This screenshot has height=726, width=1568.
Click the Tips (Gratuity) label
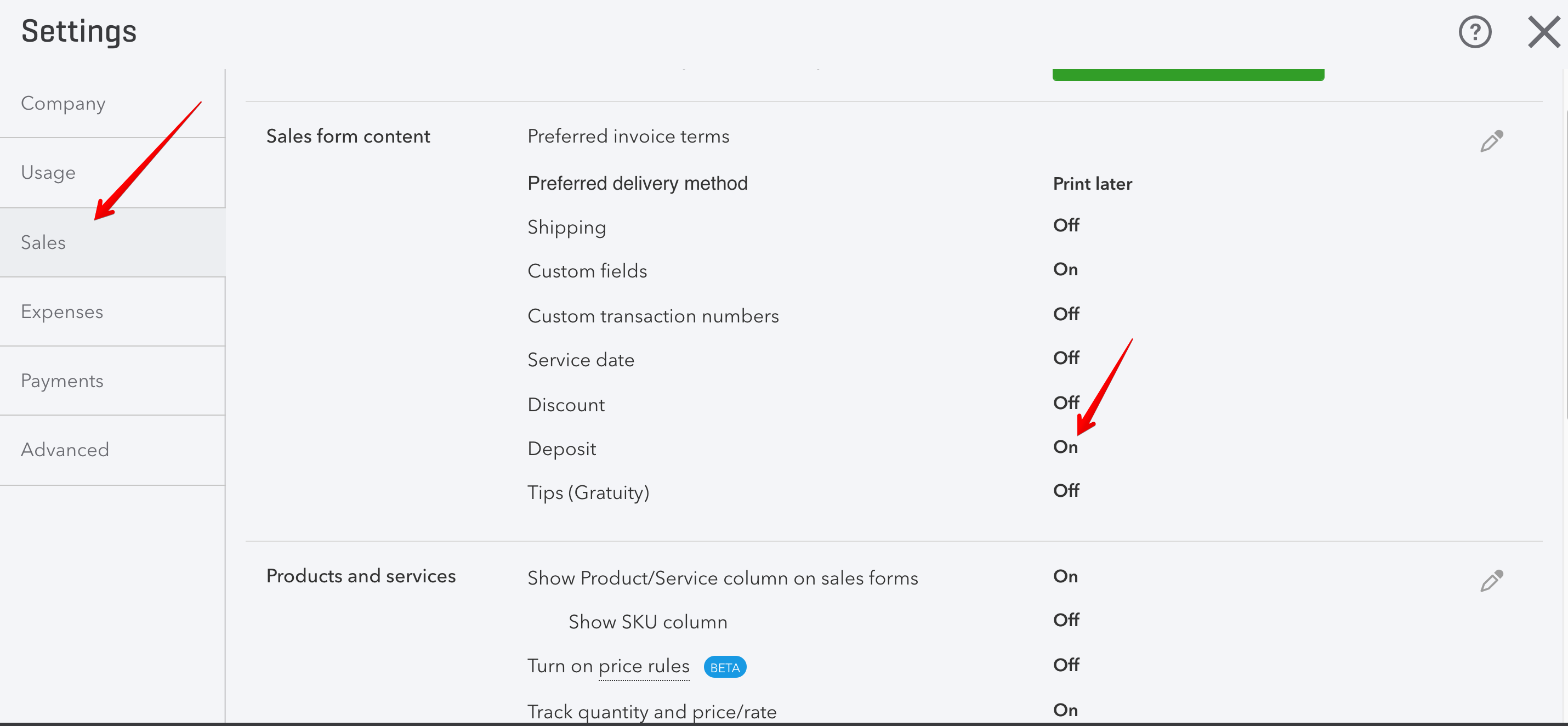589,492
